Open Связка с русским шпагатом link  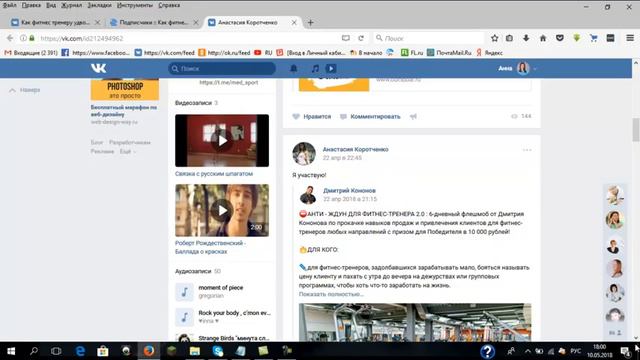tap(214, 174)
